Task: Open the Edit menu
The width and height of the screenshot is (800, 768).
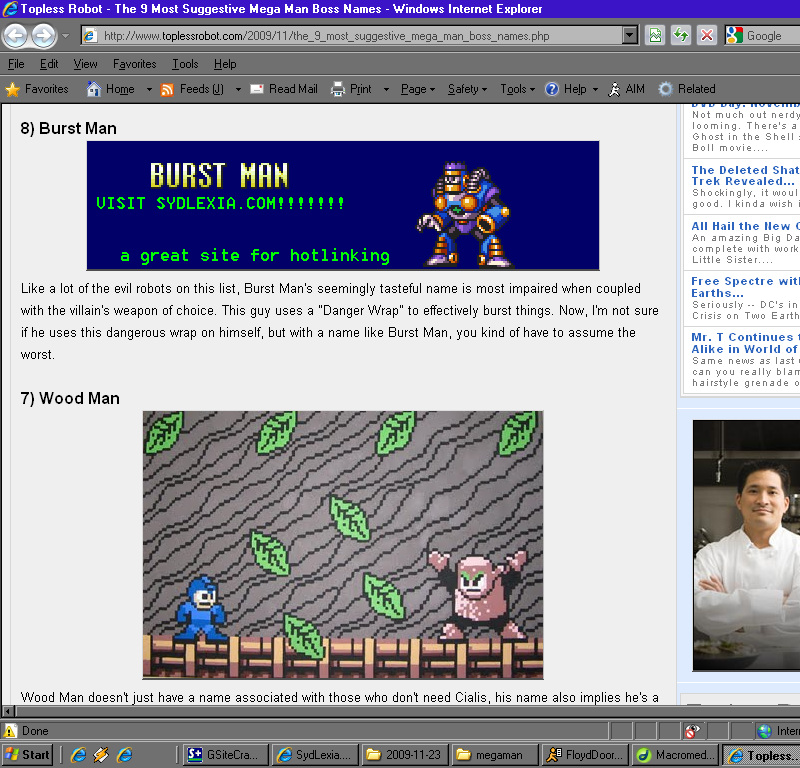Action: coord(49,64)
